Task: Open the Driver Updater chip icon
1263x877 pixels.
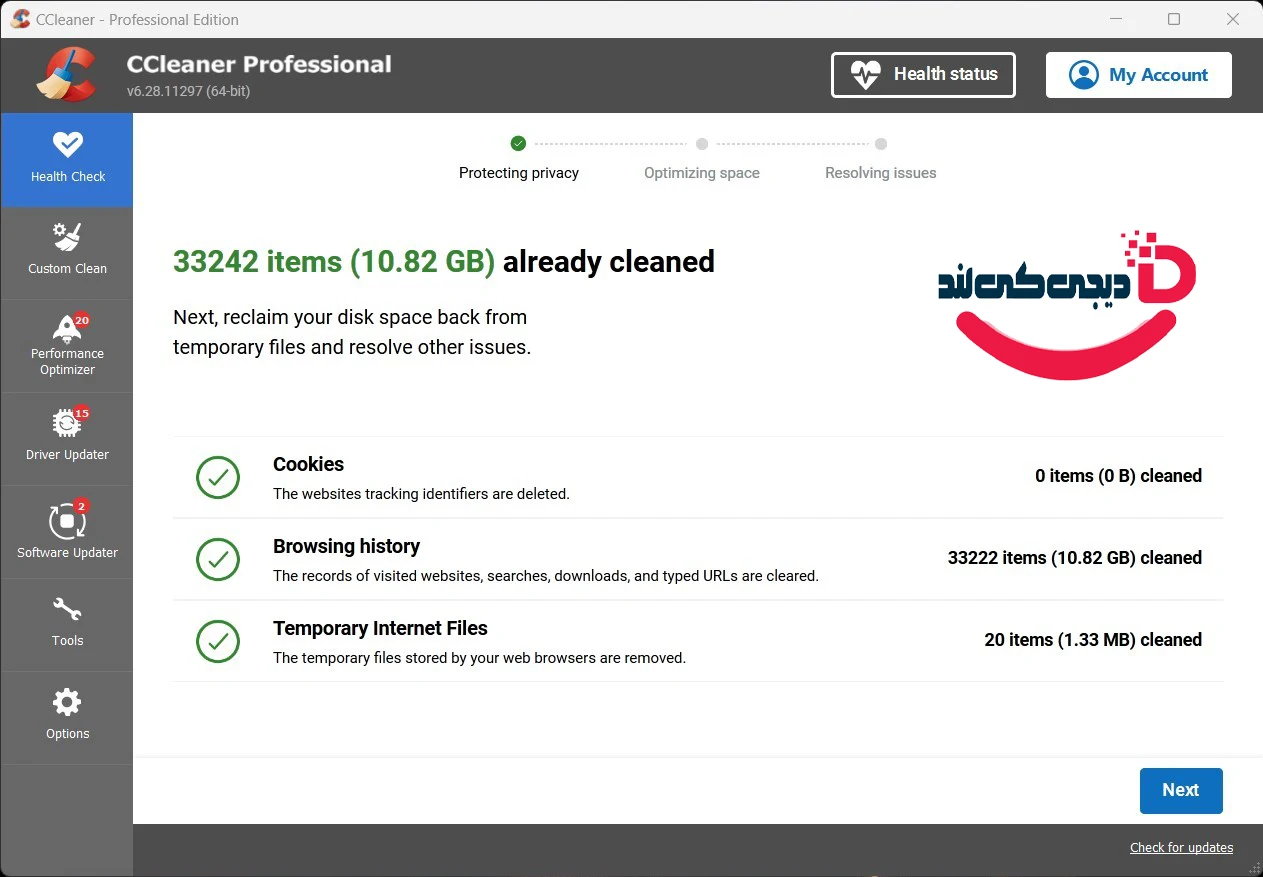Action: [x=66, y=424]
